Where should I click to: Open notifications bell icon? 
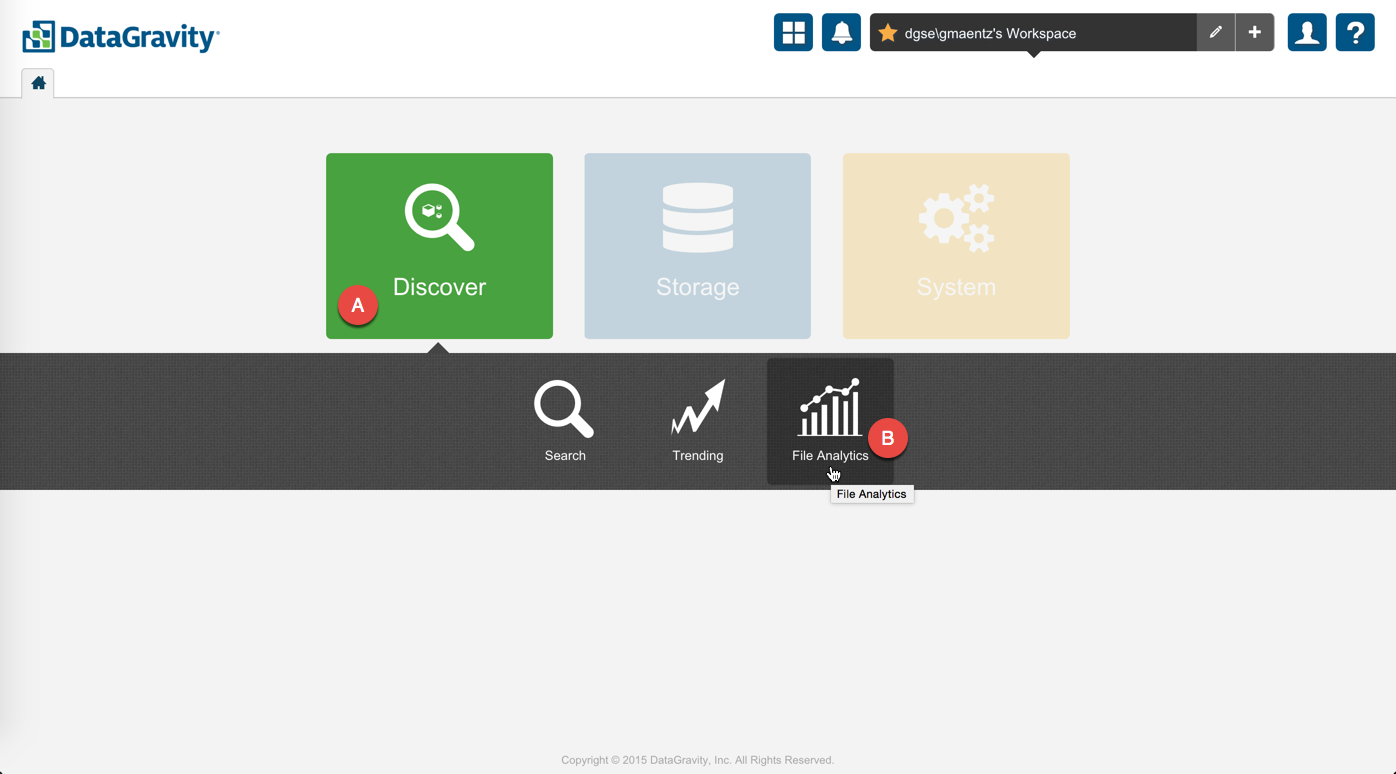841,32
